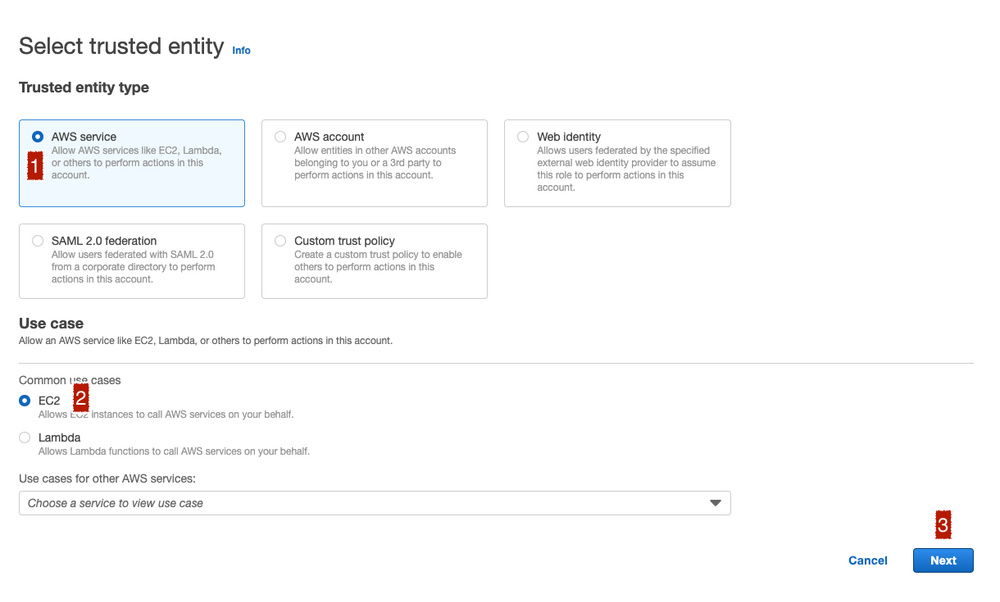Proceed by clicking the Next button

pyautogui.click(x=942, y=560)
